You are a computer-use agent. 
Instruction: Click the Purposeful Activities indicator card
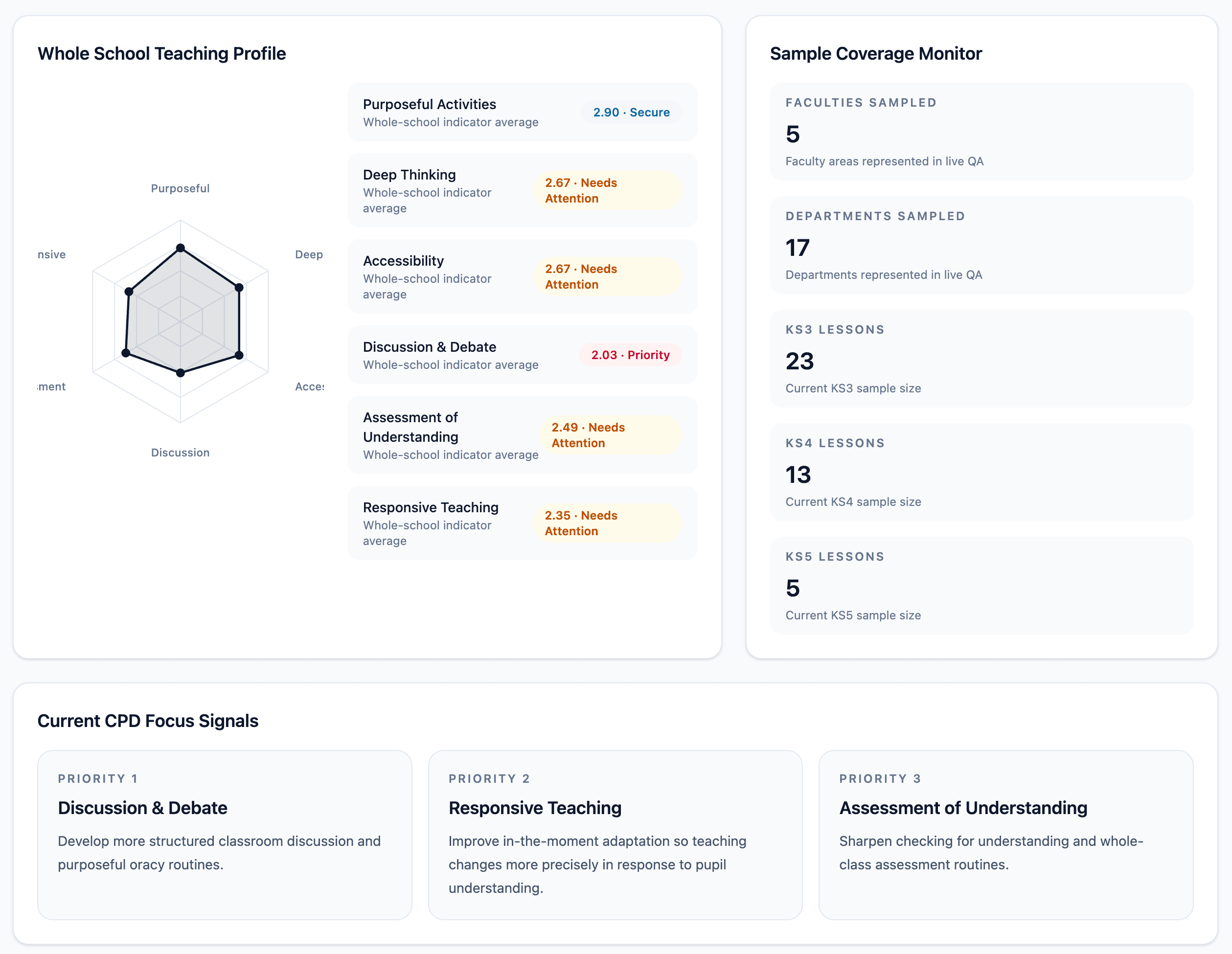[523, 112]
